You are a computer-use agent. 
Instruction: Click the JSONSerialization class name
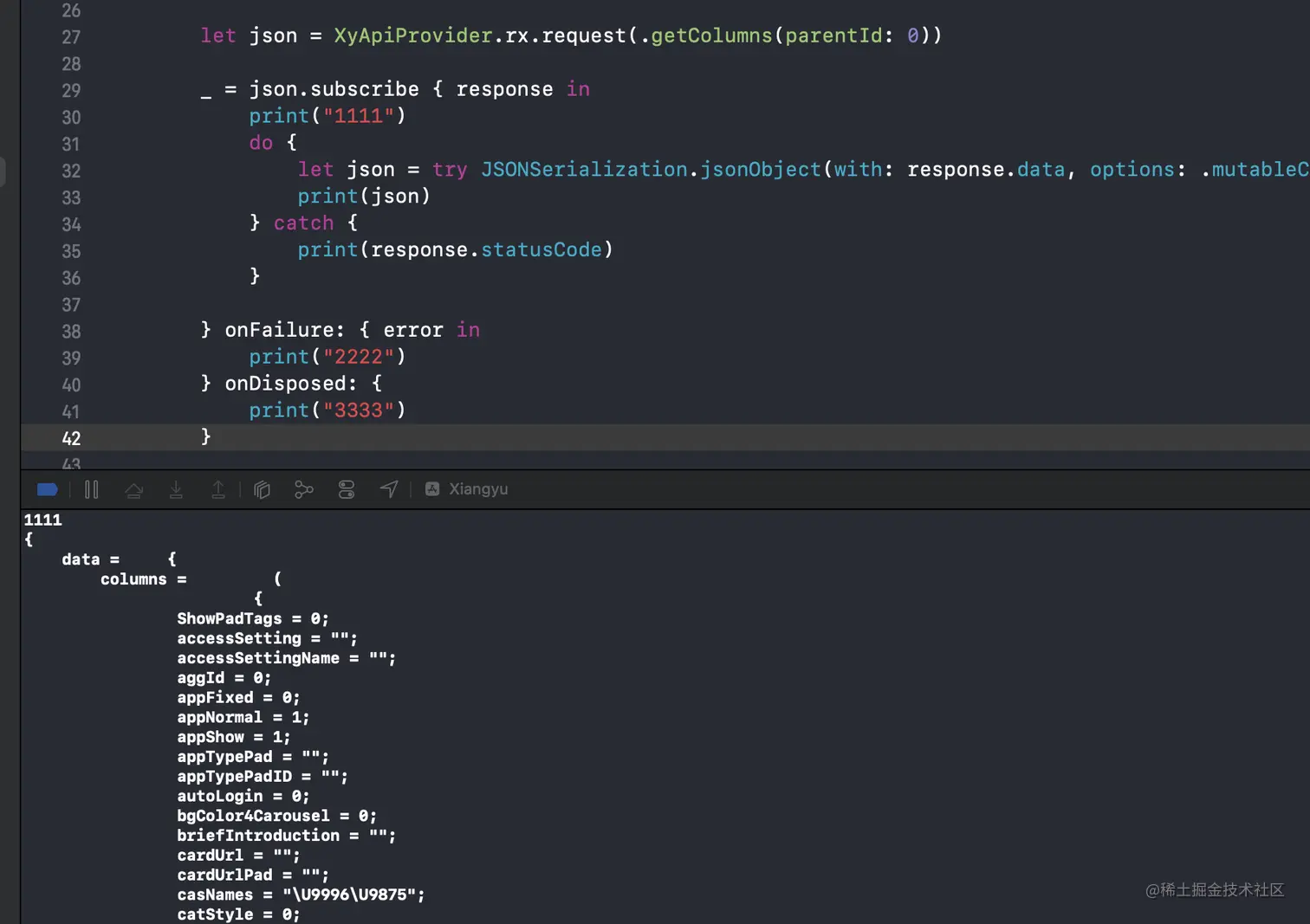tap(585, 170)
